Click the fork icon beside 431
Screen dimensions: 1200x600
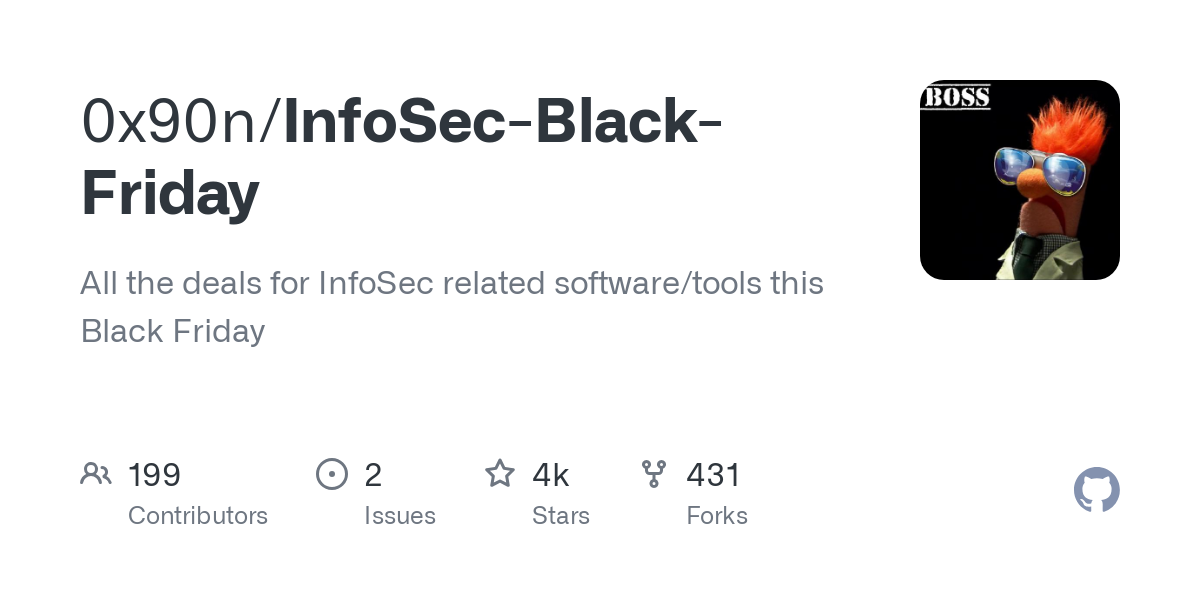pos(654,474)
